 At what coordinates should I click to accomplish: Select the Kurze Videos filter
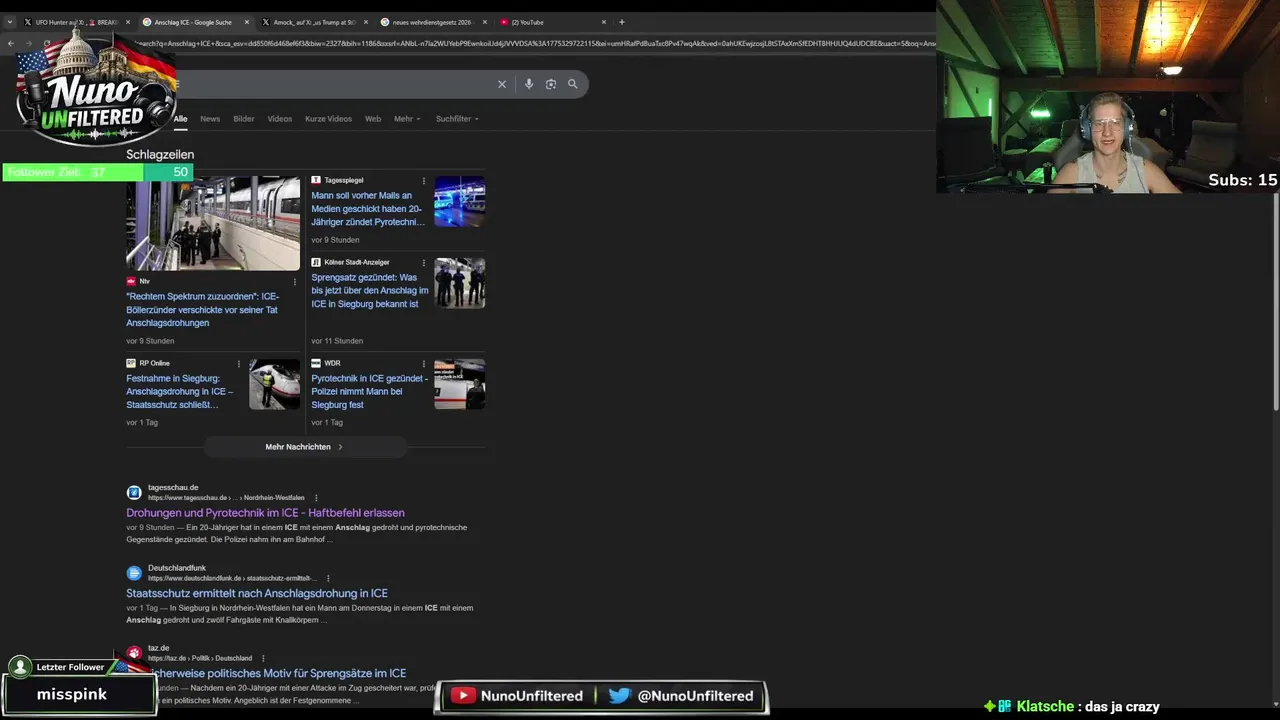(328, 119)
